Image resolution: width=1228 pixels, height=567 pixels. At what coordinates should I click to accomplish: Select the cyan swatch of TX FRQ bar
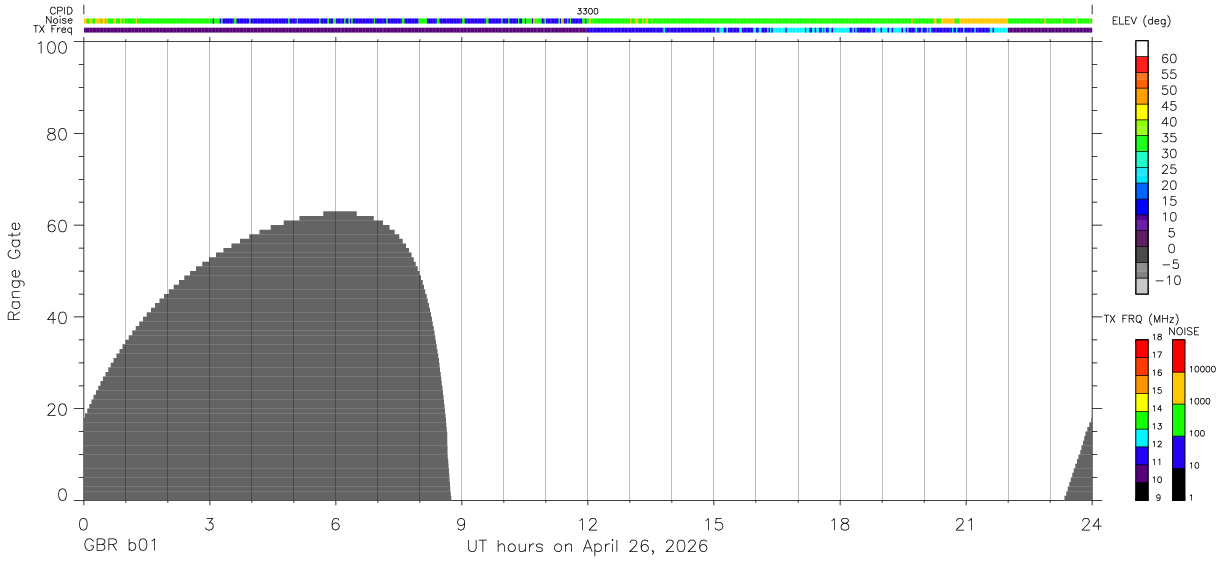pyautogui.click(x=1142, y=437)
